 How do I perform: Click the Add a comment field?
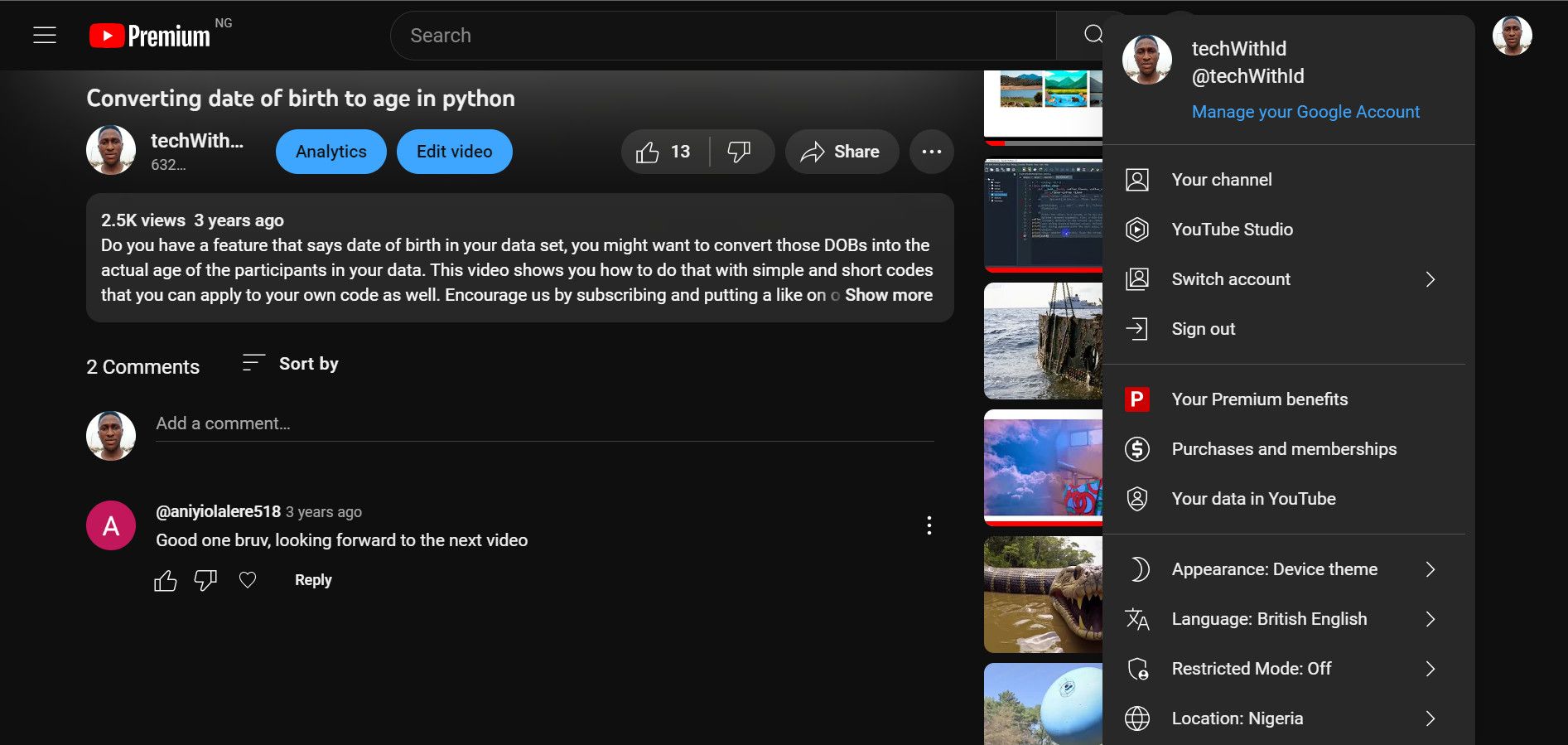click(x=545, y=423)
